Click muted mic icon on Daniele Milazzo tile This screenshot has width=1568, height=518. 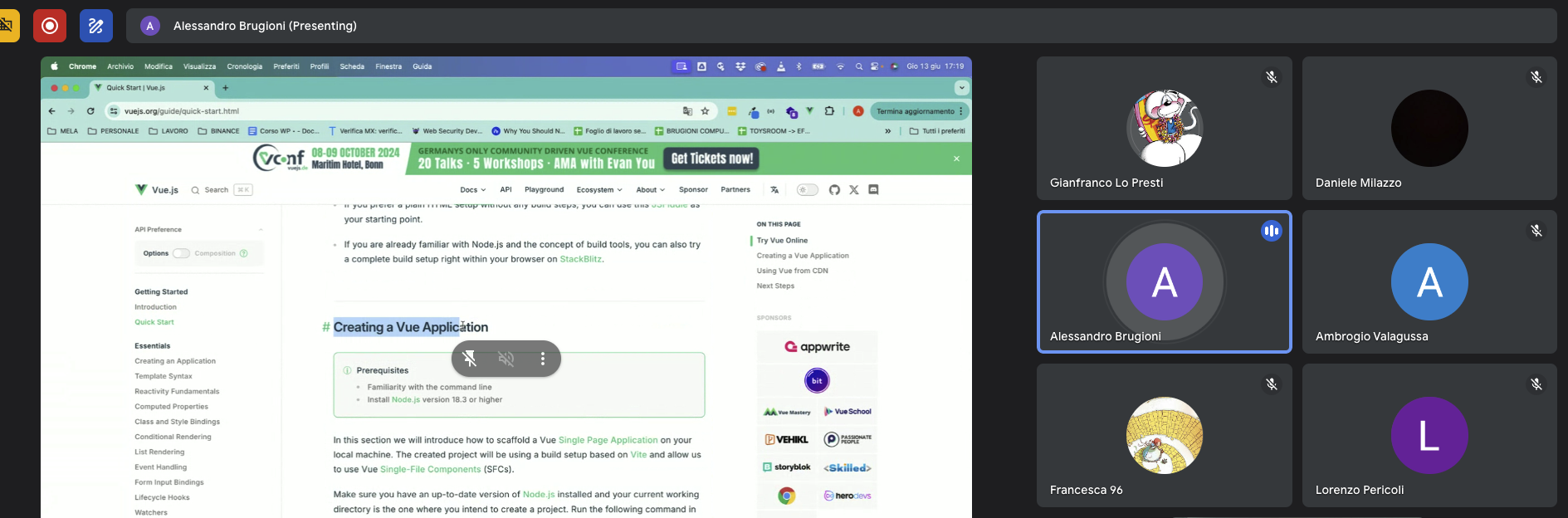[1536, 77]
